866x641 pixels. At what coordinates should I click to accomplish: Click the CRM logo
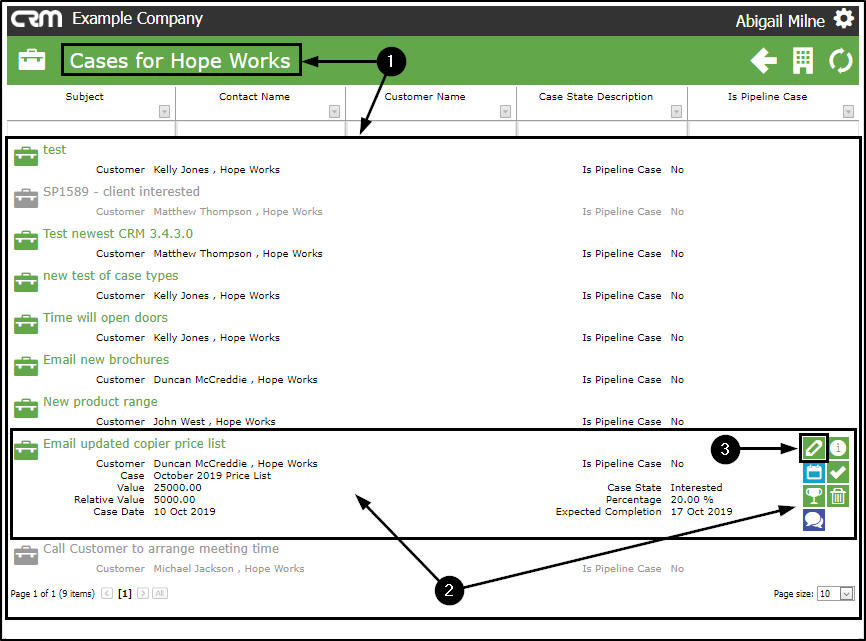click(x=36, y=19)
